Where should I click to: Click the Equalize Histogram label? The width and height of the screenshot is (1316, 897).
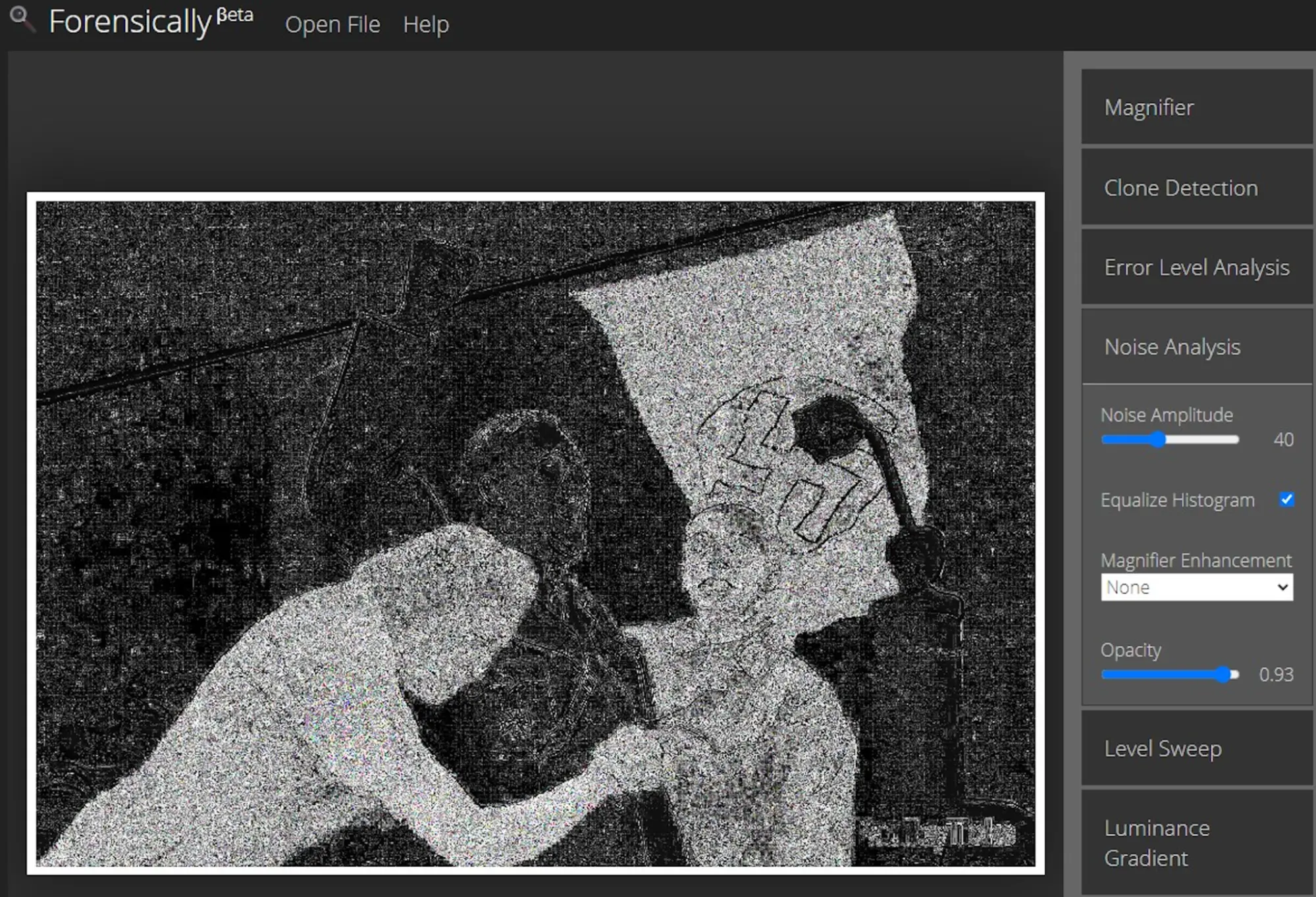(1177, 500)
